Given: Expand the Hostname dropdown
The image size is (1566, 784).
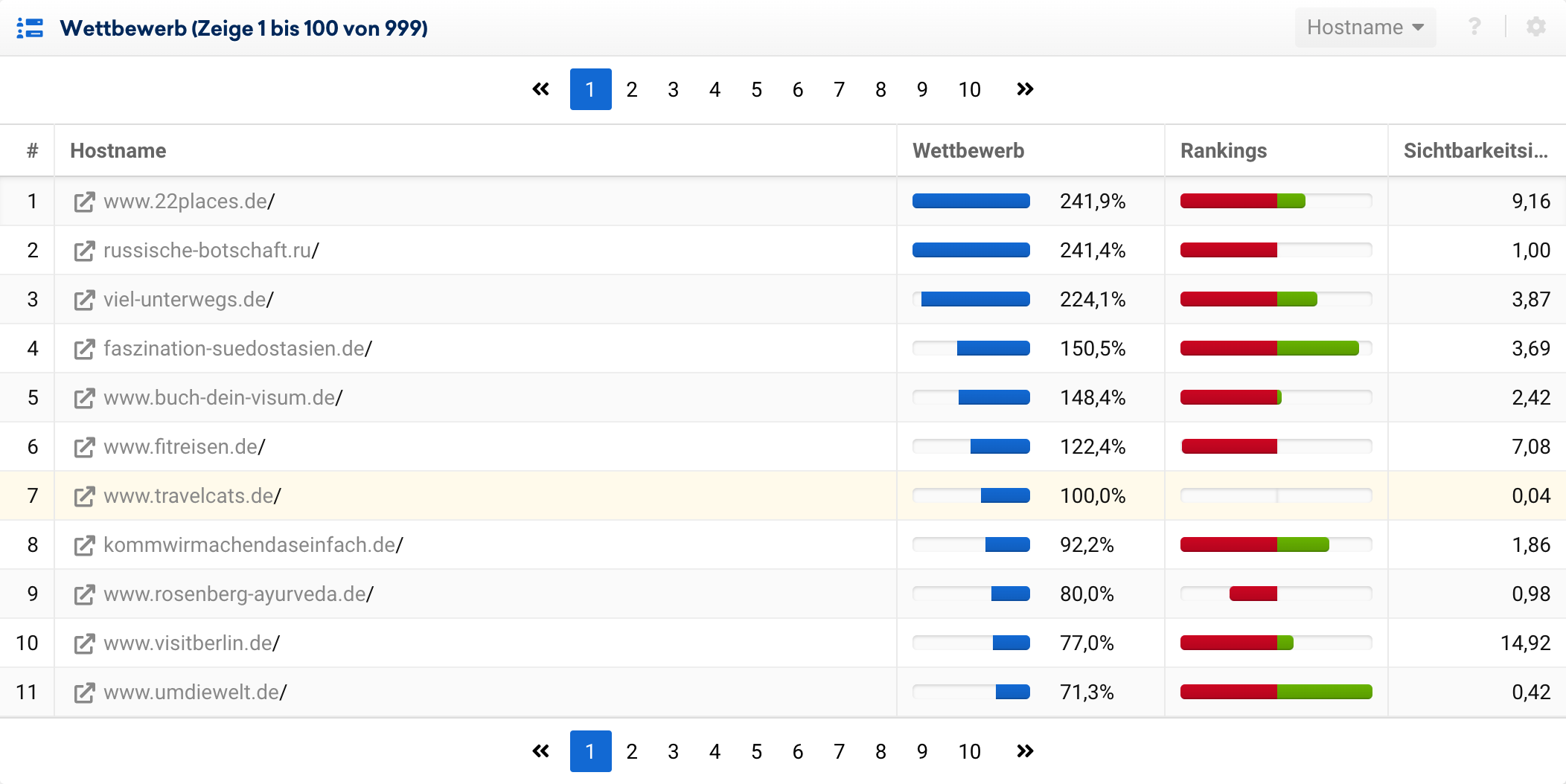Looking at the screenshot, I should point(1365,28).
